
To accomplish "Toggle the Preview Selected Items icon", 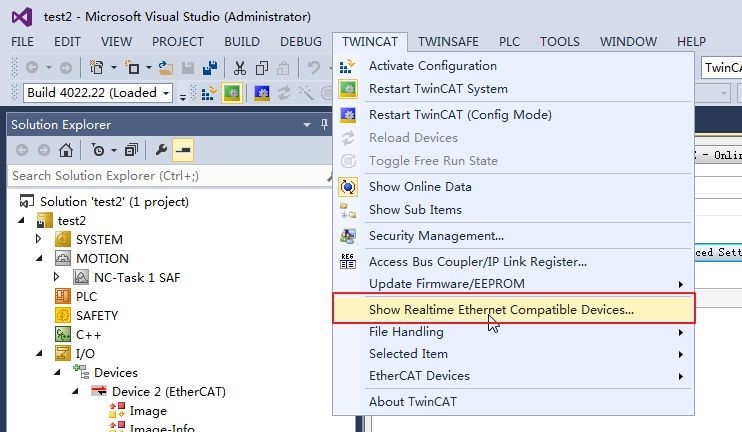I will tap(183, 150).
